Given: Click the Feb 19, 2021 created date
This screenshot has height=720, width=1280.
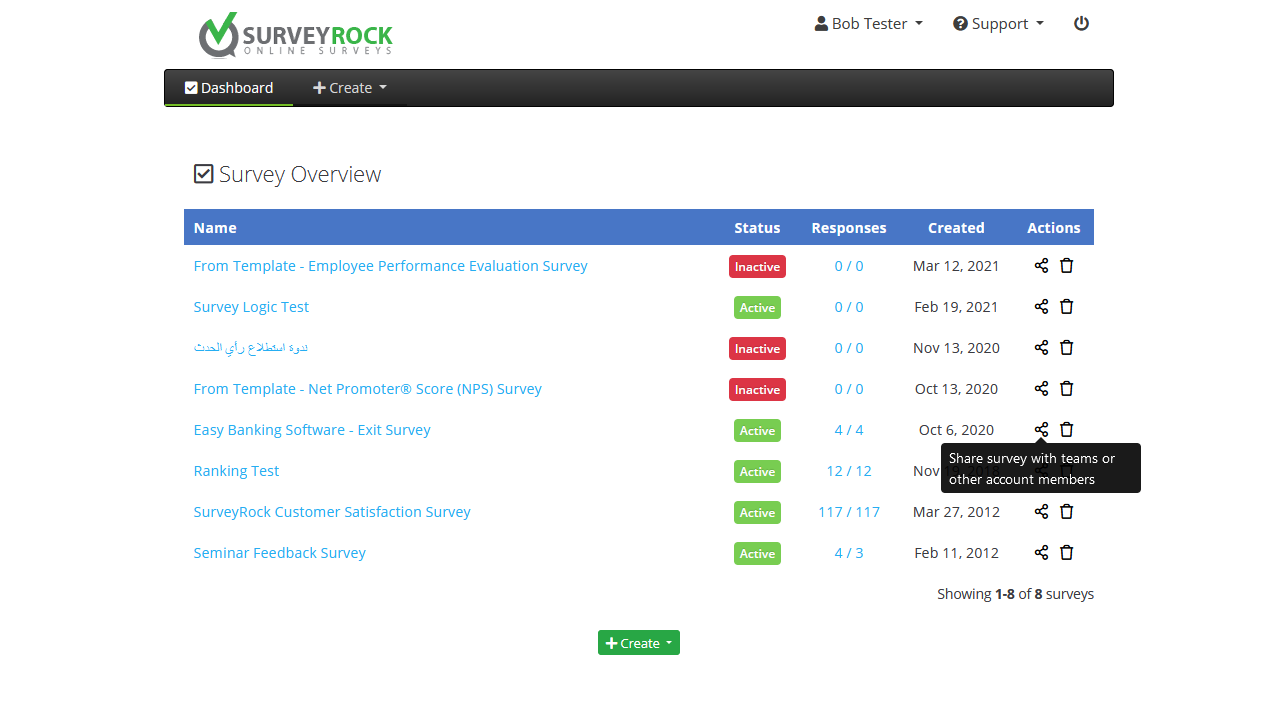Looking at the screenshot, I should pyautogui.click(x=956, y=307).
